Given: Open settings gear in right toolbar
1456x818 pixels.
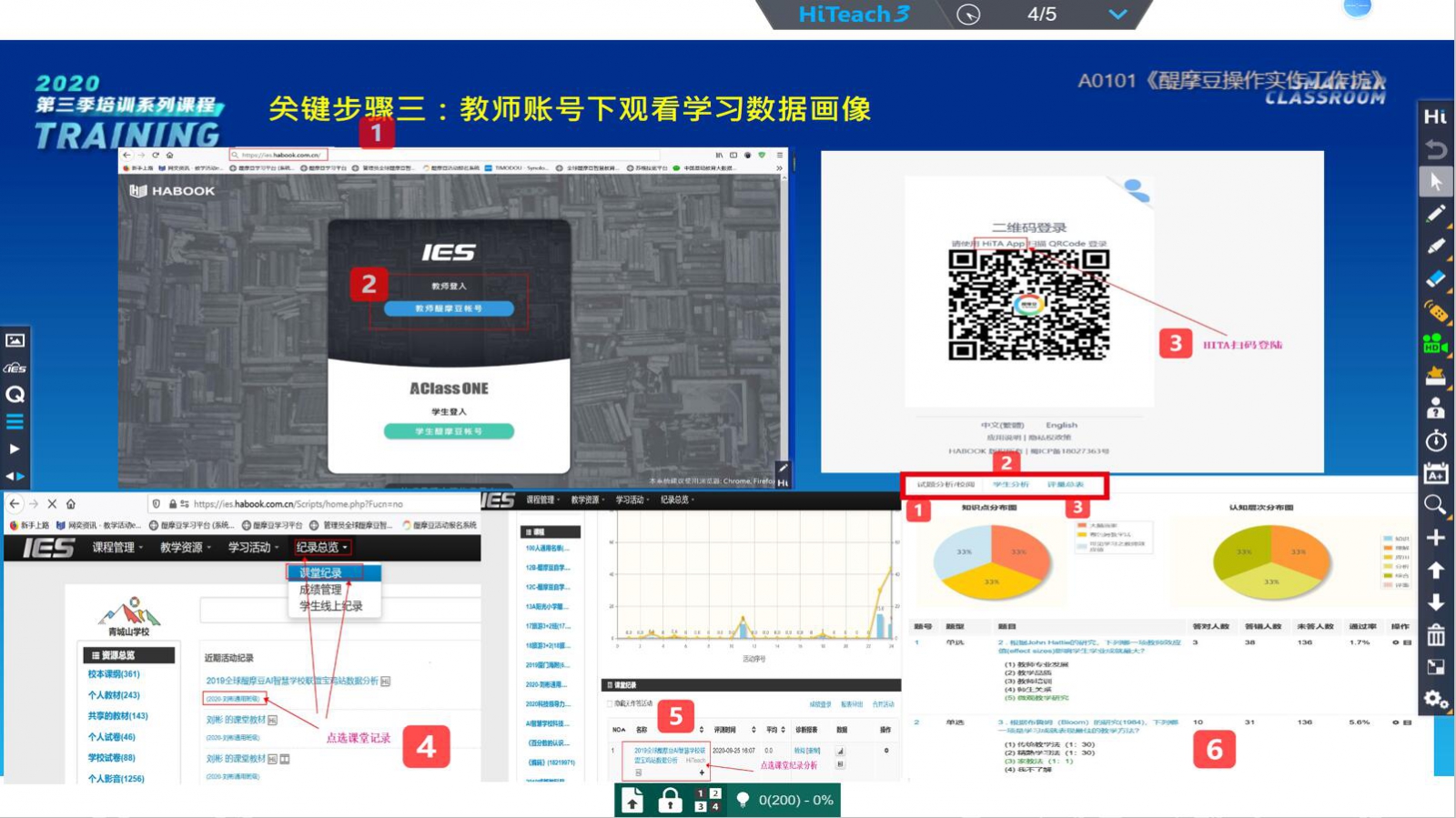Looking at the screenshot, I should click(1435, 699).
